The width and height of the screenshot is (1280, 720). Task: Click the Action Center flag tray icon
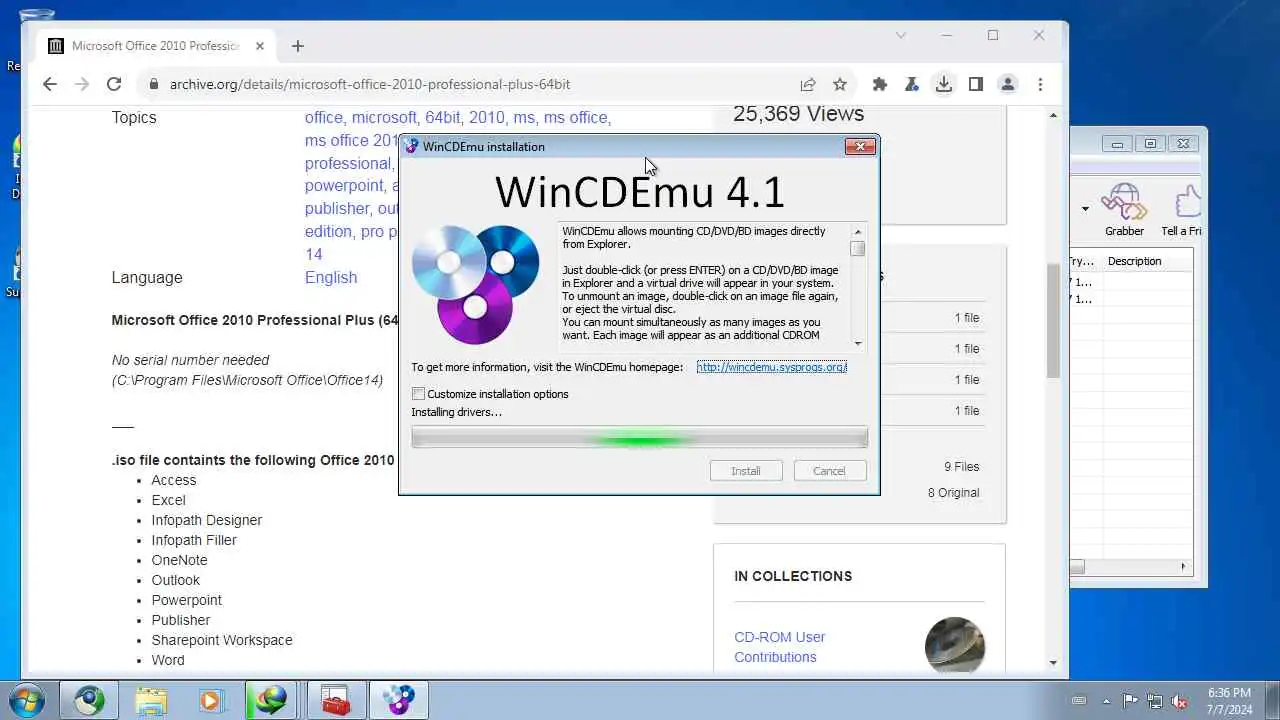pos(1130,701)
